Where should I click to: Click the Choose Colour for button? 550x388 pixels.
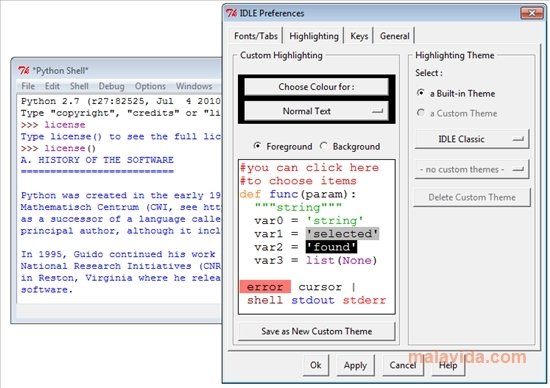tap(316, 87)
